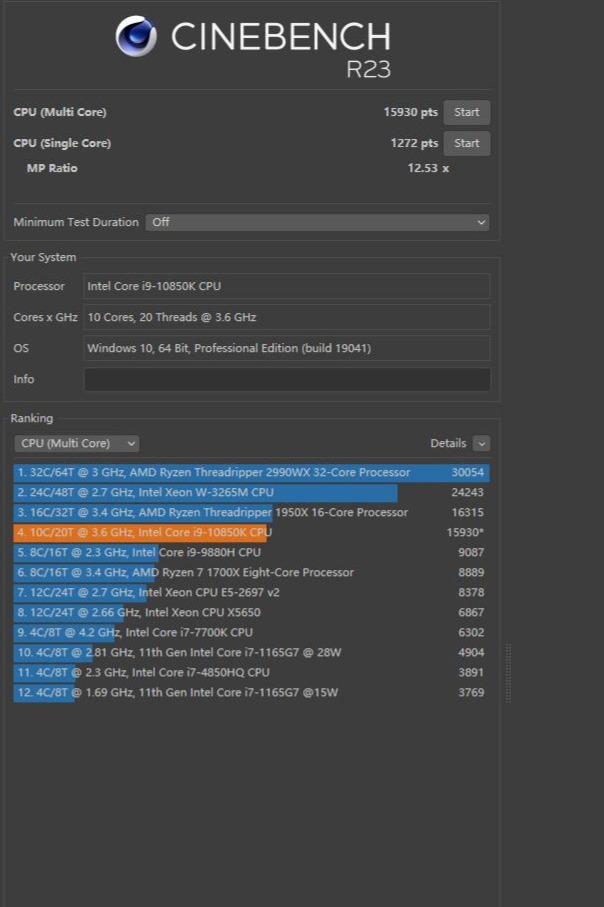Click the Cores x GHz field
Image resolution: width=604 pixels, height=907 pixels.
pos(287,317)
